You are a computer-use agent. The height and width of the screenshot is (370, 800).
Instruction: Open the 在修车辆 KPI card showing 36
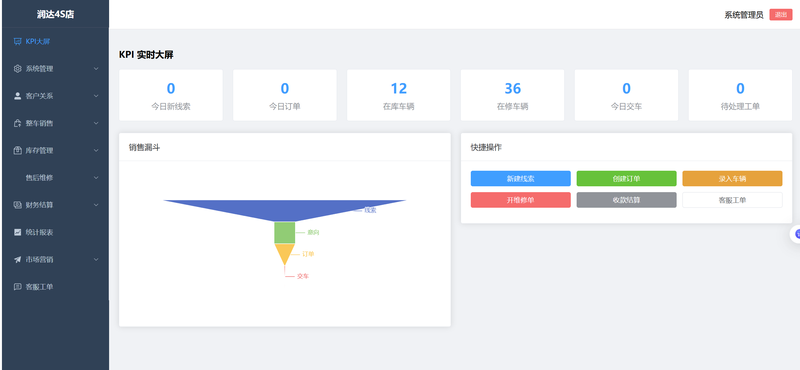tap(512, 95)
